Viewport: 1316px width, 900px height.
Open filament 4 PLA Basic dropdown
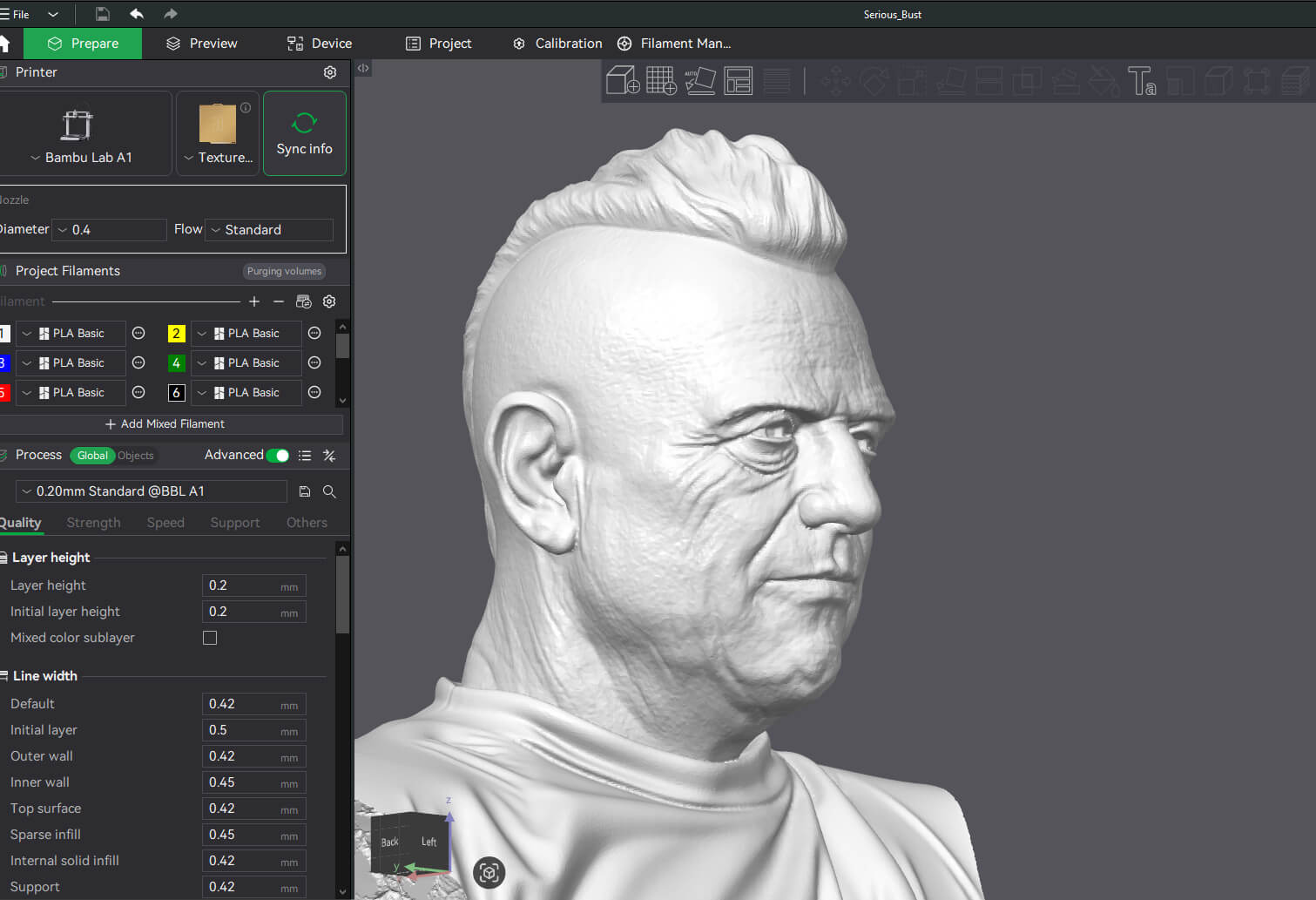point(246,362)
